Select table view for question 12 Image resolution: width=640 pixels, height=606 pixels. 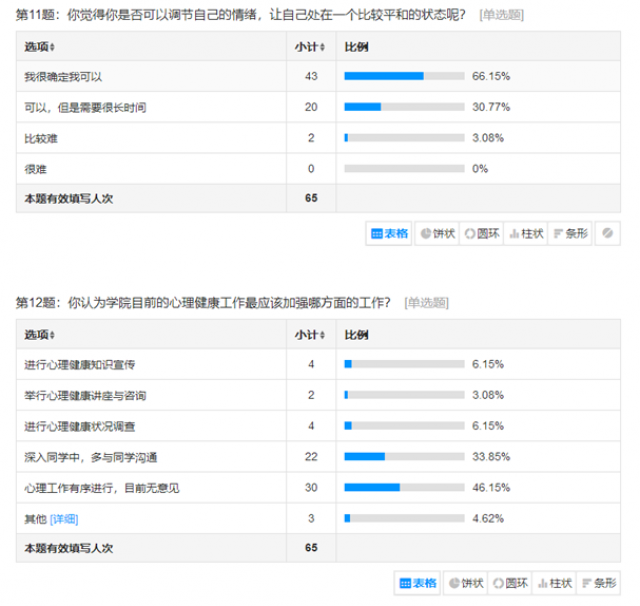click(418, 583)
